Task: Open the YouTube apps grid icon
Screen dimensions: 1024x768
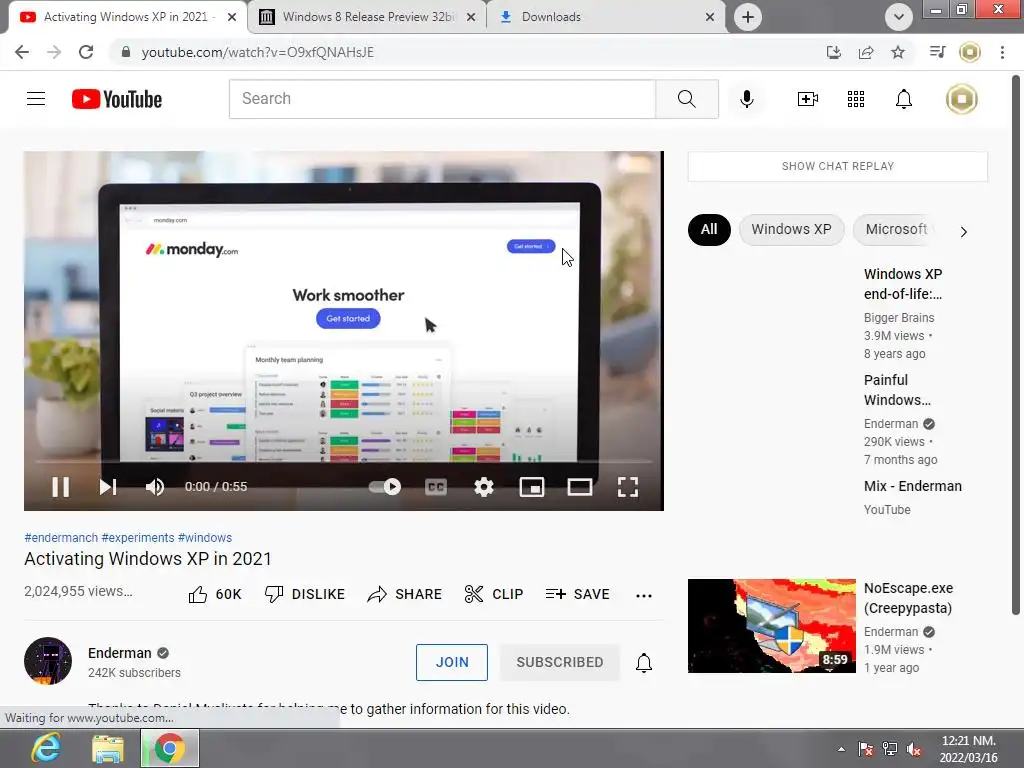Action: tap(856, 99)
